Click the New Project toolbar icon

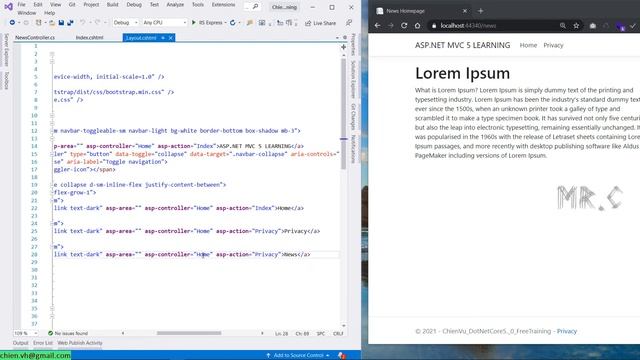click(x=38, y=23)
